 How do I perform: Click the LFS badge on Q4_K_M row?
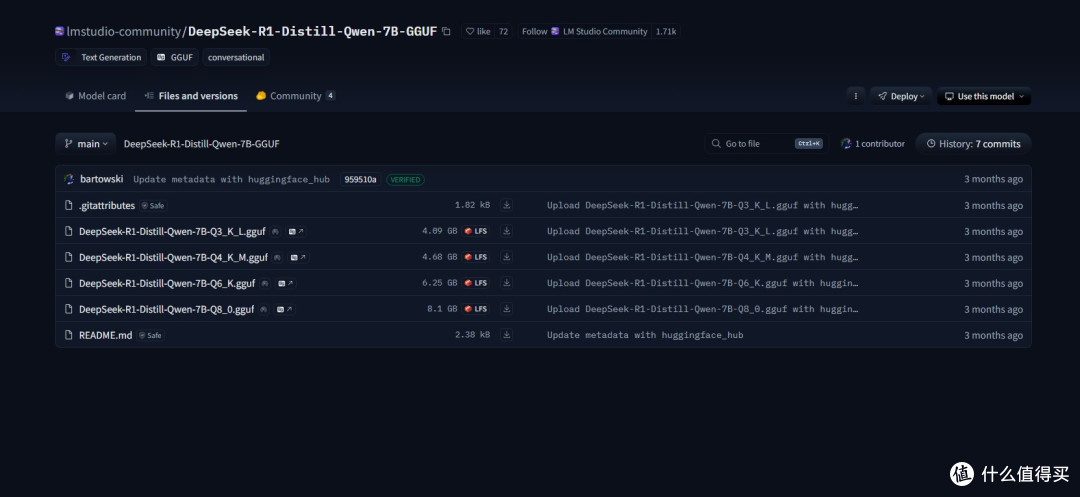(x=476, y=257)
